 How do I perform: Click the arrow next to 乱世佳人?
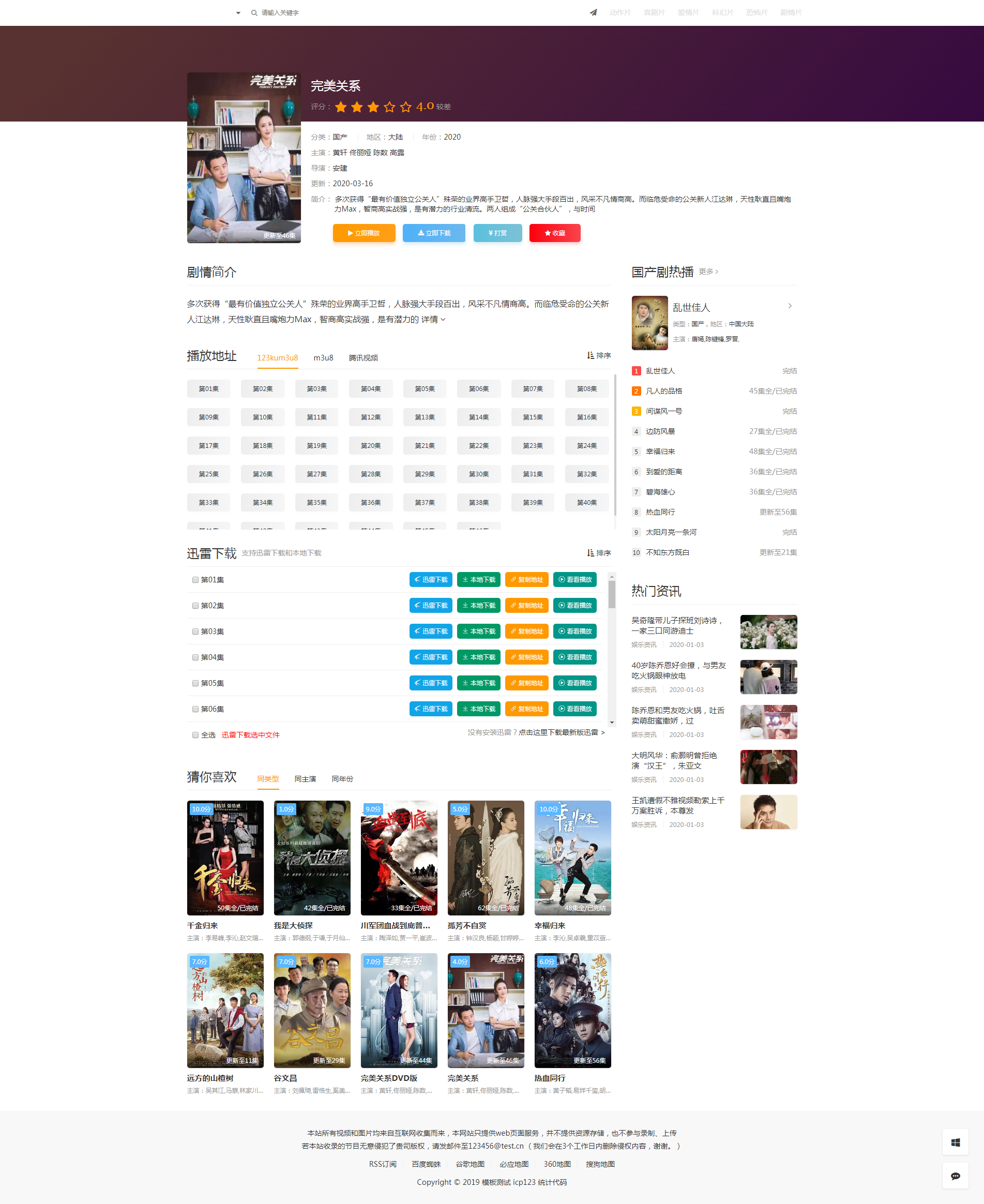[790, 306]
